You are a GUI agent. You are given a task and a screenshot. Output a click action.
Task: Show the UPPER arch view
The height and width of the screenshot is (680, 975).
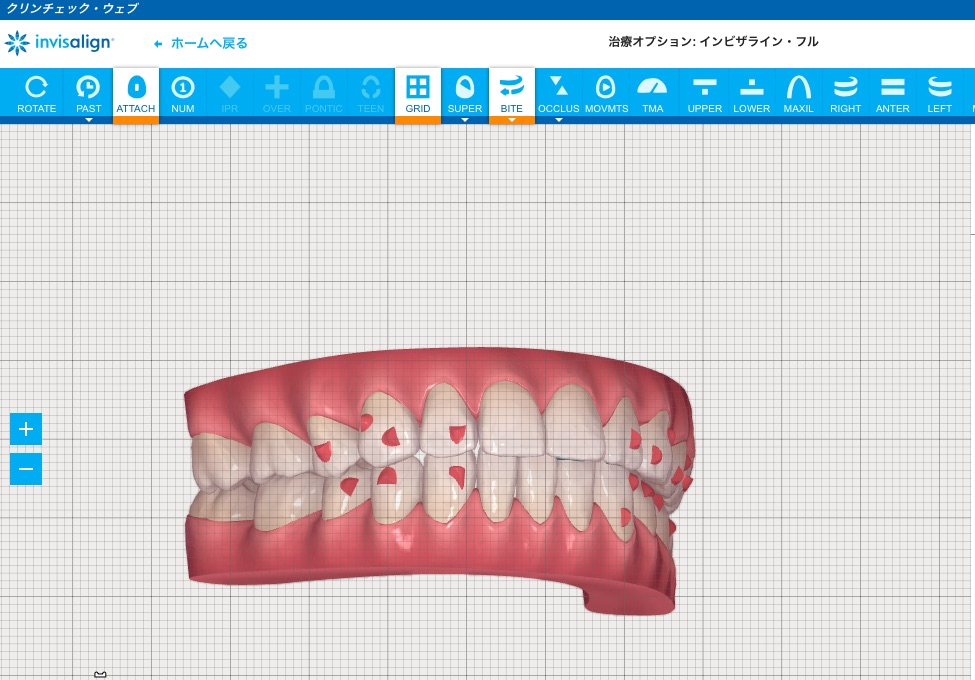pos(705,93)
